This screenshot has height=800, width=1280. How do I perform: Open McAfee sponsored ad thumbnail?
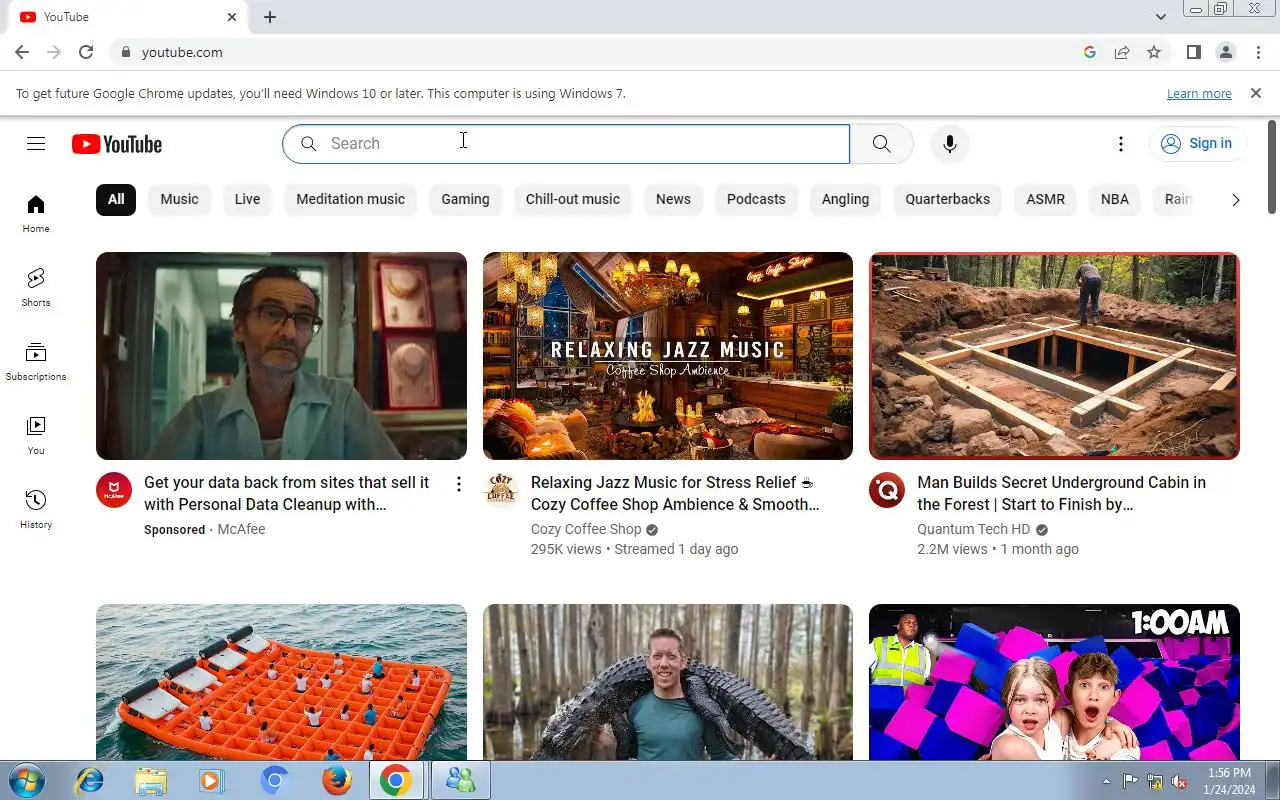pos(281,356)
